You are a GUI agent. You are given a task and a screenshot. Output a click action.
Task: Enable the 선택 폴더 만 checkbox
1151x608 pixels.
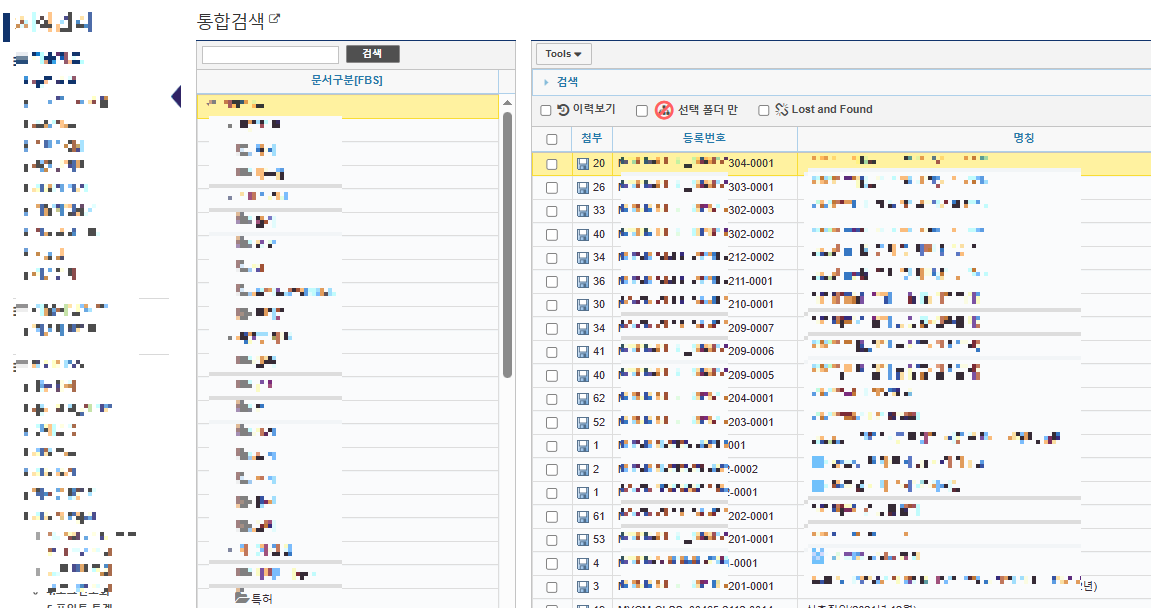pos(642,110)
